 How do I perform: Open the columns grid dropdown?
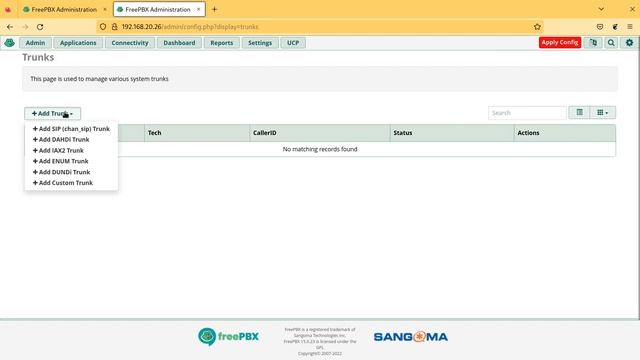click(602, 113)
